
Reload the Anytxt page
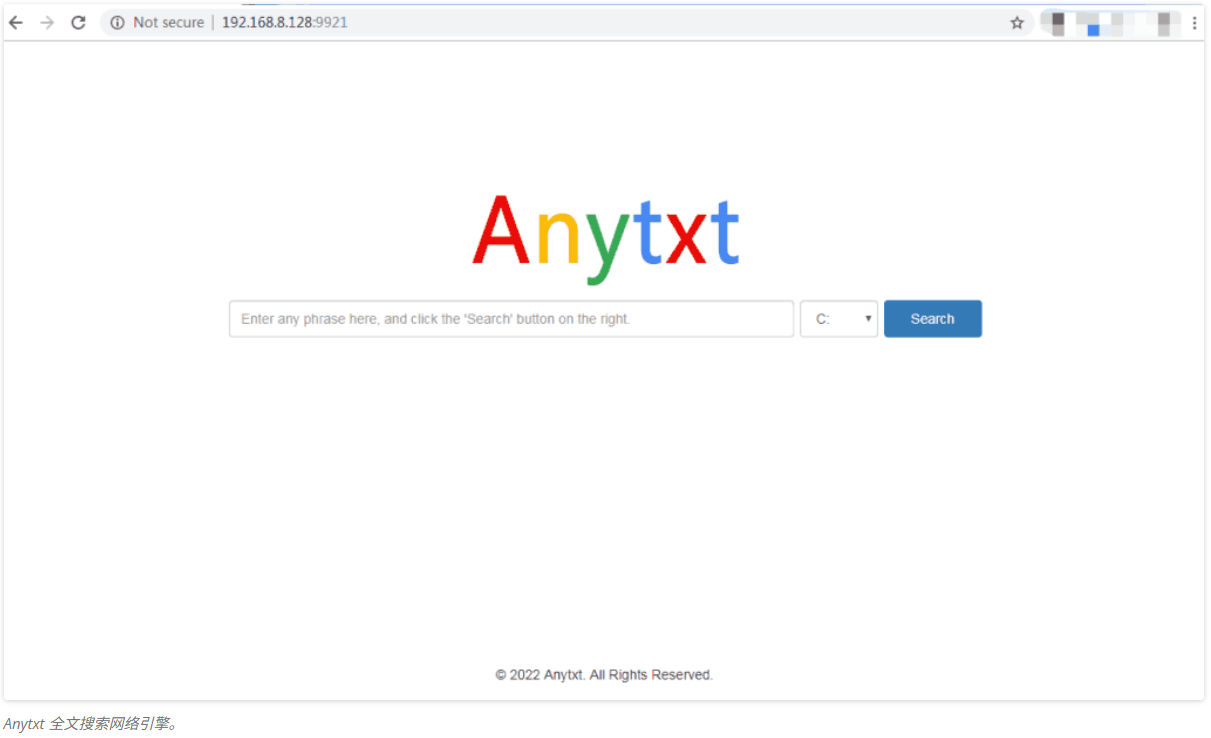coord(78,22)
